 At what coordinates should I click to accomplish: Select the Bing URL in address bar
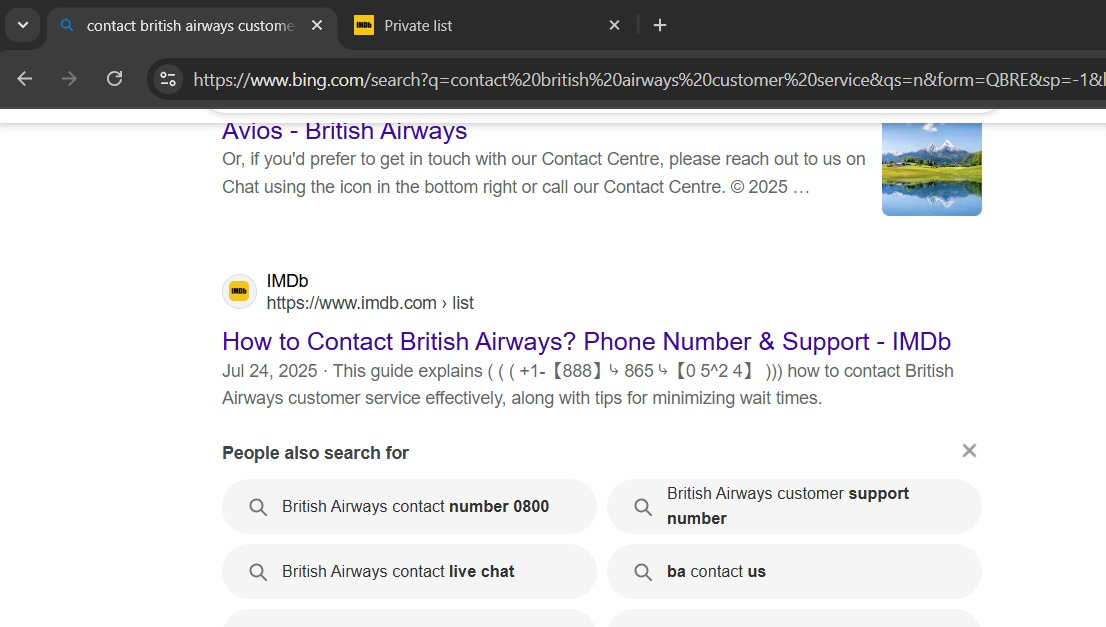click(x=649, y=80)
